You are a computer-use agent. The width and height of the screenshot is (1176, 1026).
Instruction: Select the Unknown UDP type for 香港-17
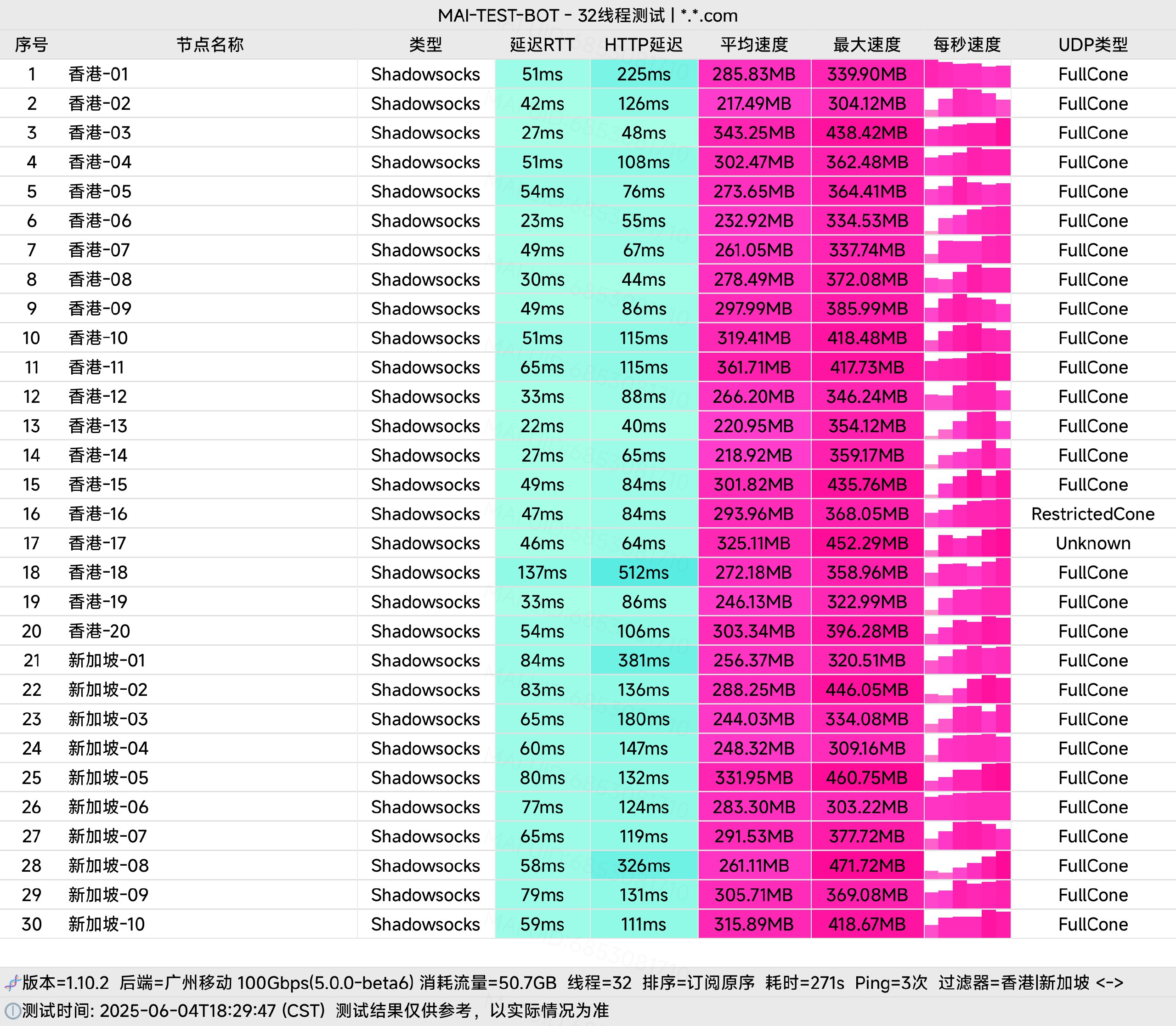(x=1093, y=543)
